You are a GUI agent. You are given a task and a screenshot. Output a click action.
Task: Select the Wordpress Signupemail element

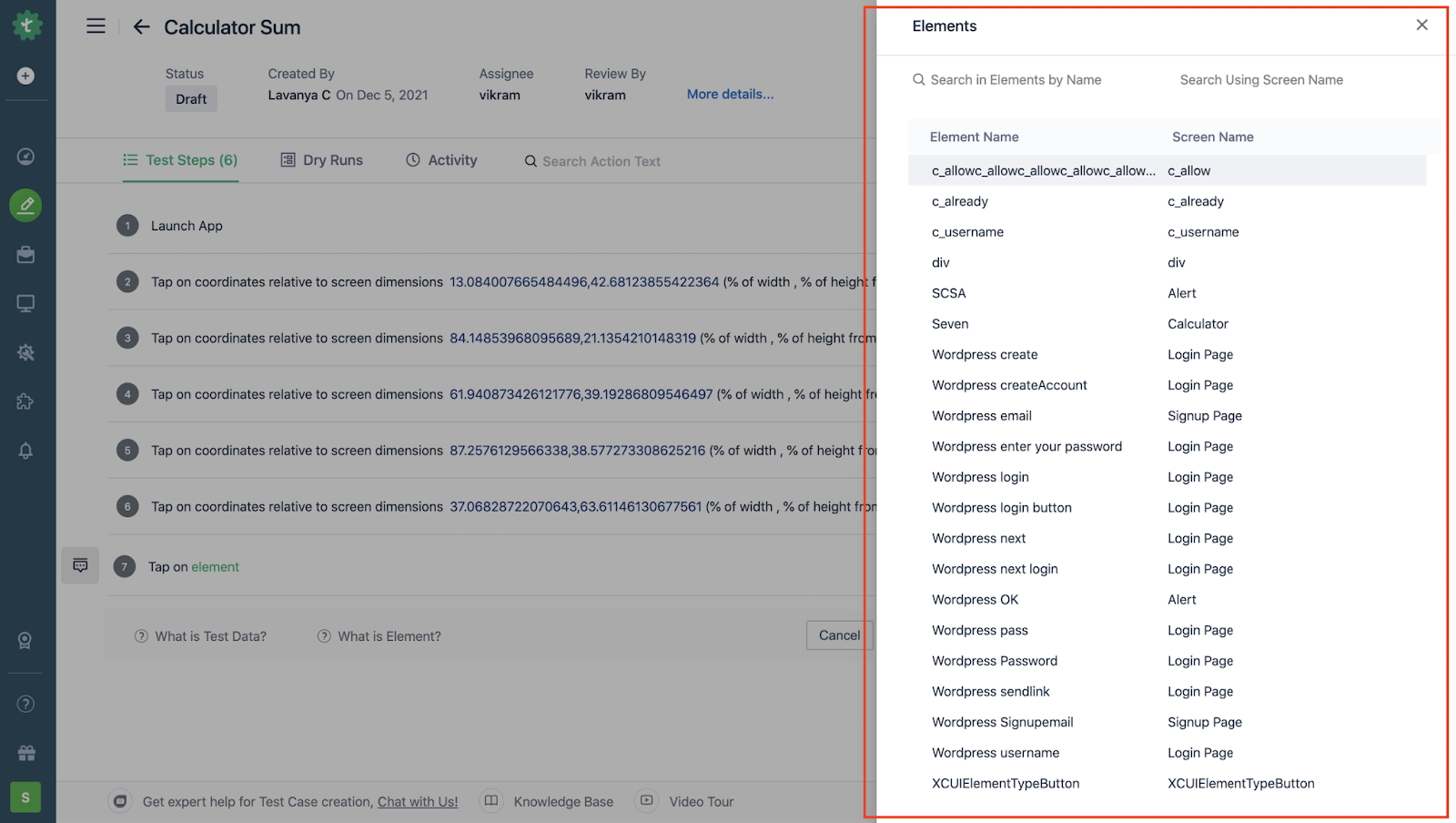point(1167,722)
